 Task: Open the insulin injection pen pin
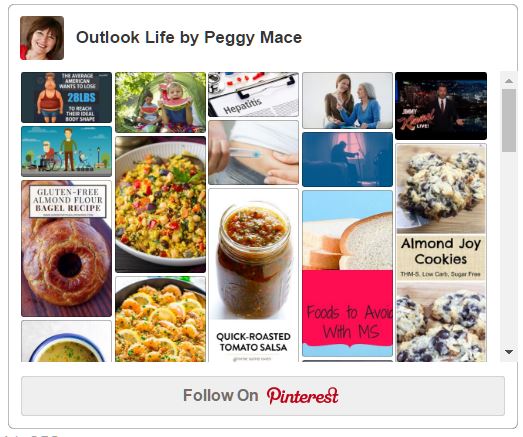coord(253,152)
